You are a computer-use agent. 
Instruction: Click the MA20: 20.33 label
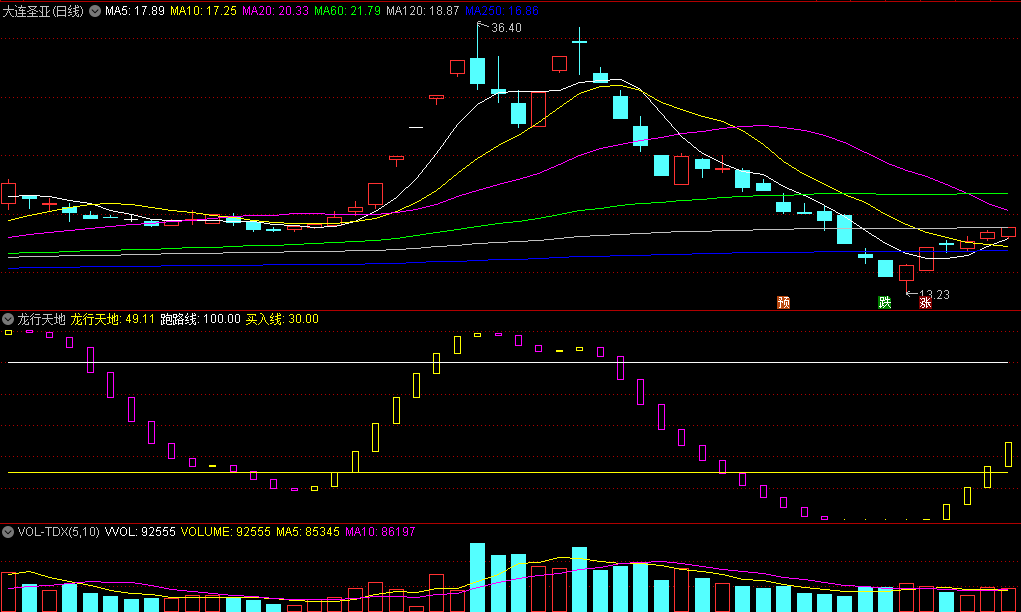click(275, 11)
